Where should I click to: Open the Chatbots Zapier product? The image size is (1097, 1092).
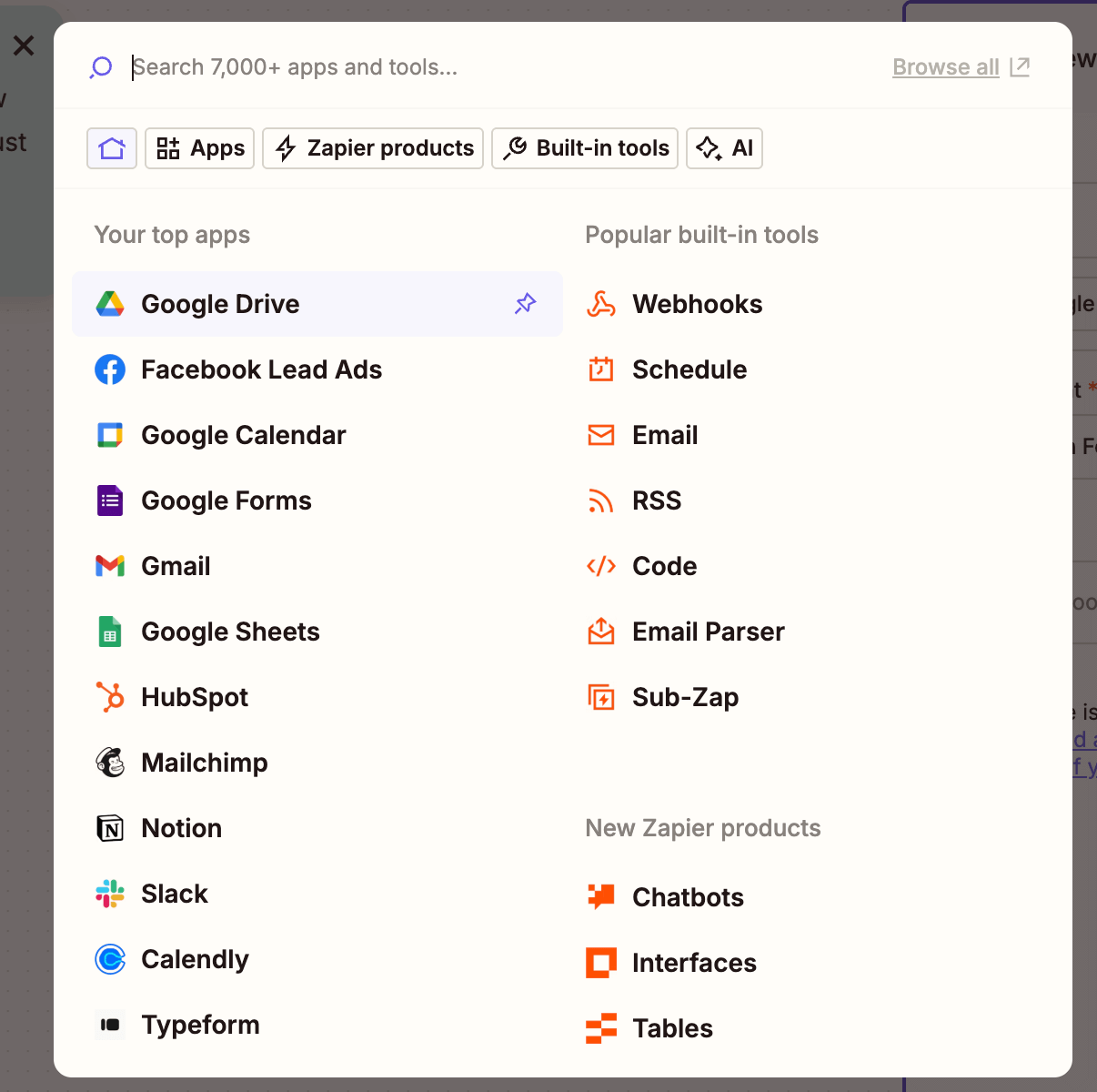pyautogui.click(x=688, y=897)
